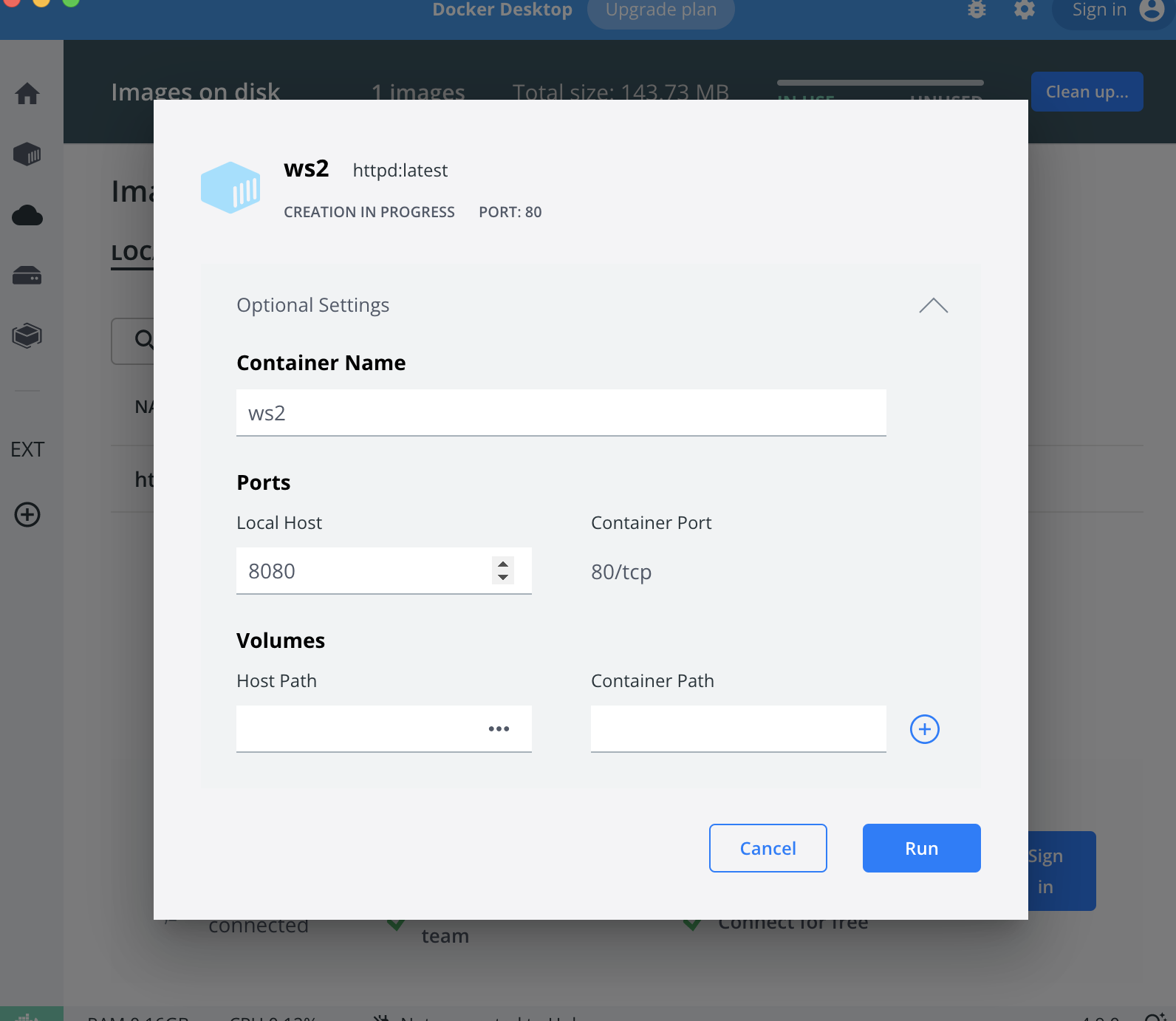Click the 80/tcp container port text
The width and height of the screenshot is (1176, 1021).
click(621, 572)
